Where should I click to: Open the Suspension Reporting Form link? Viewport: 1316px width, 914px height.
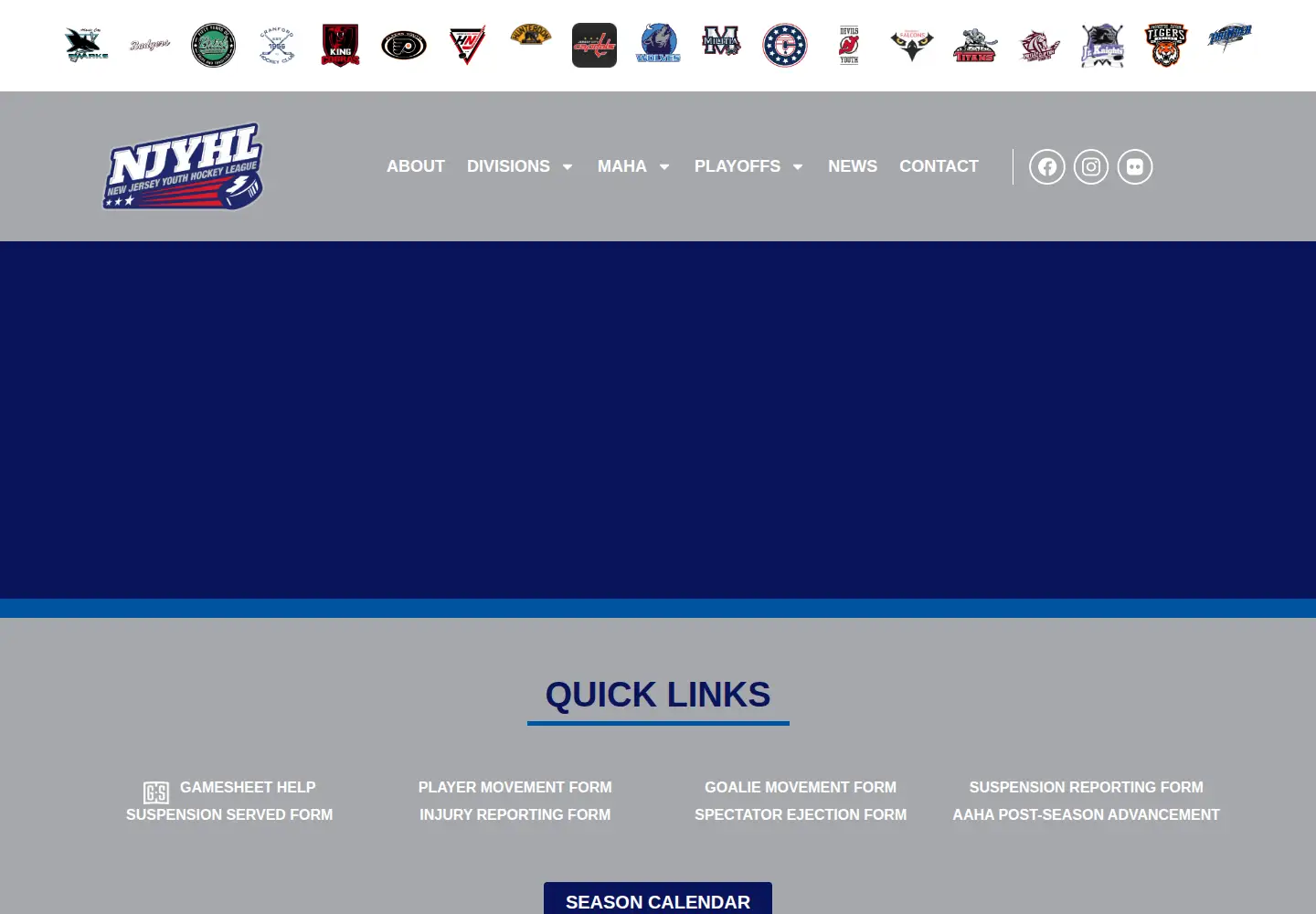click(x=1087, y=787)
